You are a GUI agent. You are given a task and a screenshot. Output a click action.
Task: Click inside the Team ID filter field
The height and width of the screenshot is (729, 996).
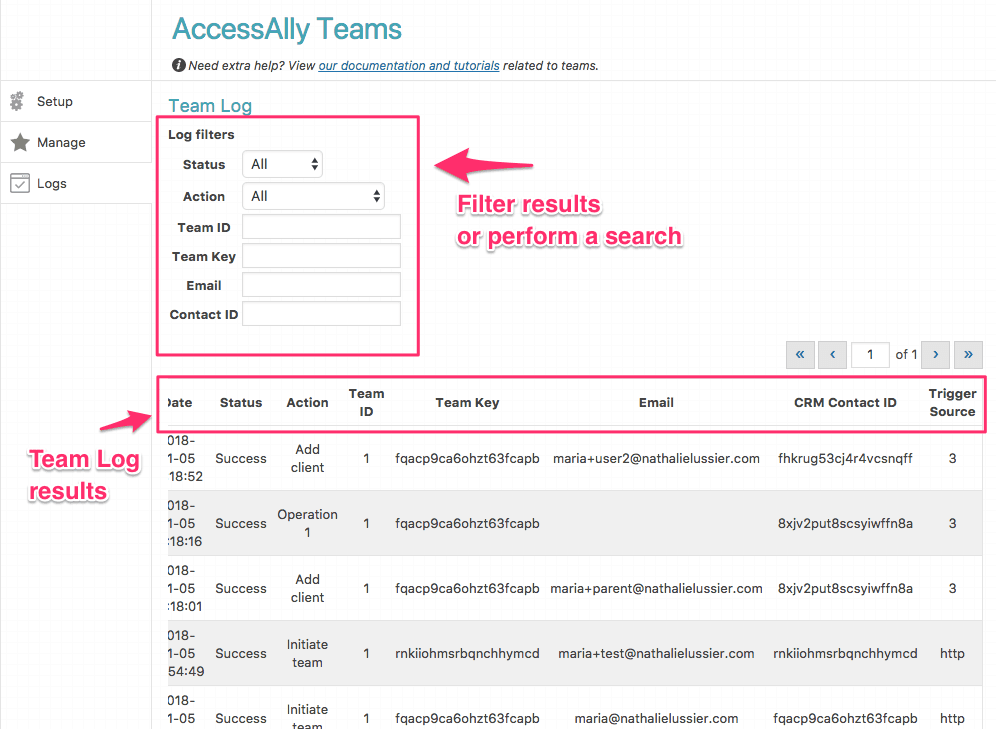click(320, 227)
